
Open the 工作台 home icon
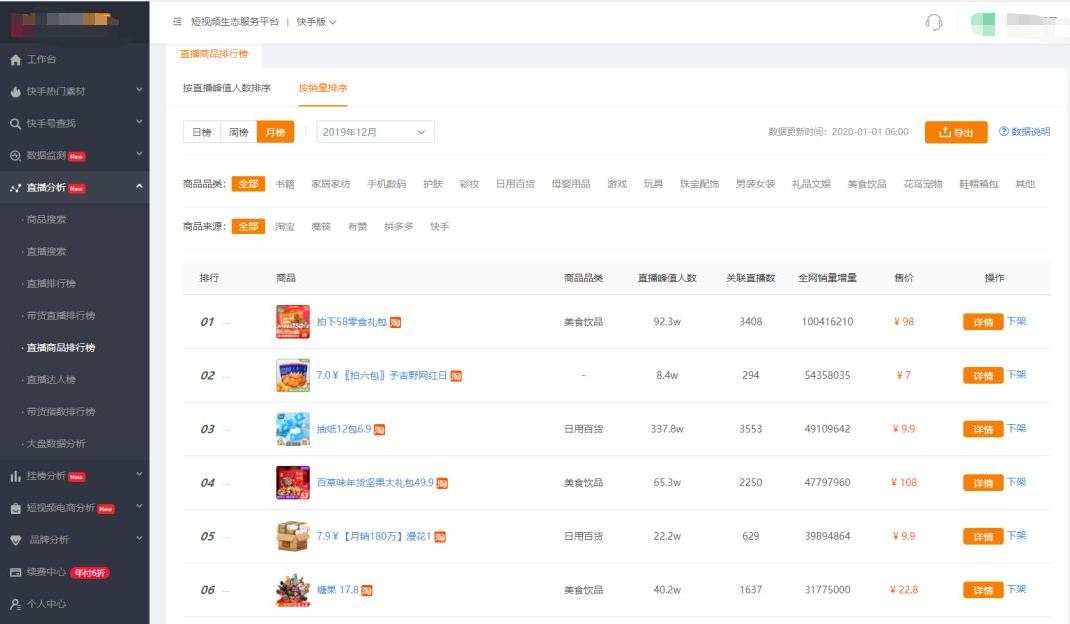point(16,60)
